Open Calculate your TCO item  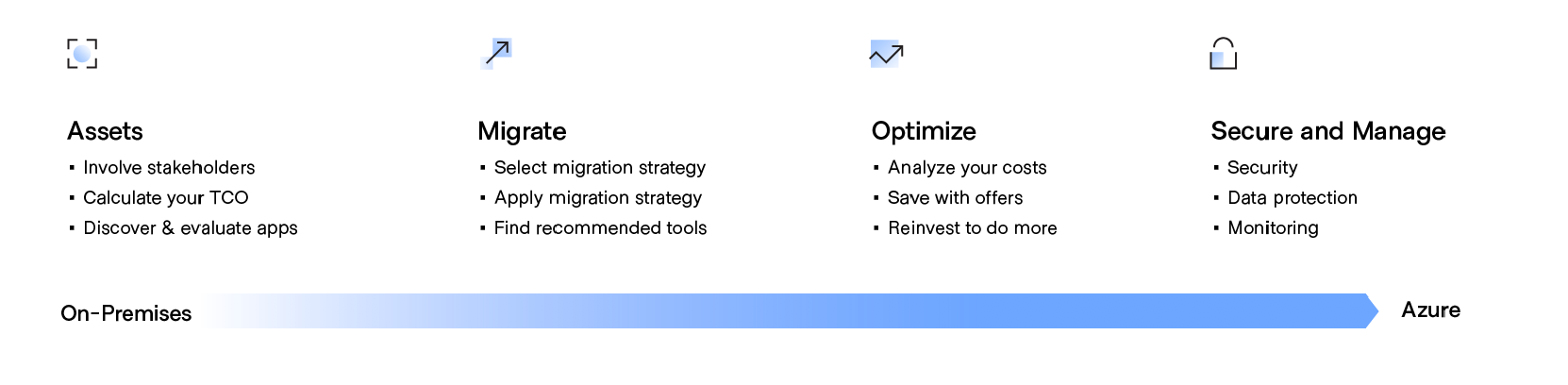pos(166,198)
